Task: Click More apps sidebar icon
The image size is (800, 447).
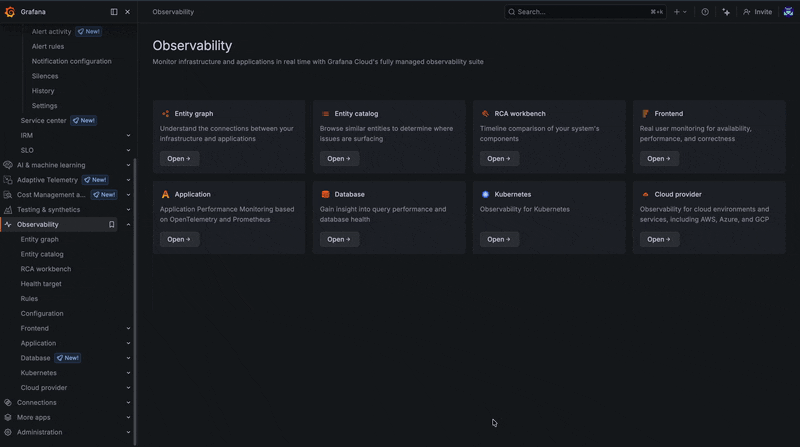Action: coord(8,417)
